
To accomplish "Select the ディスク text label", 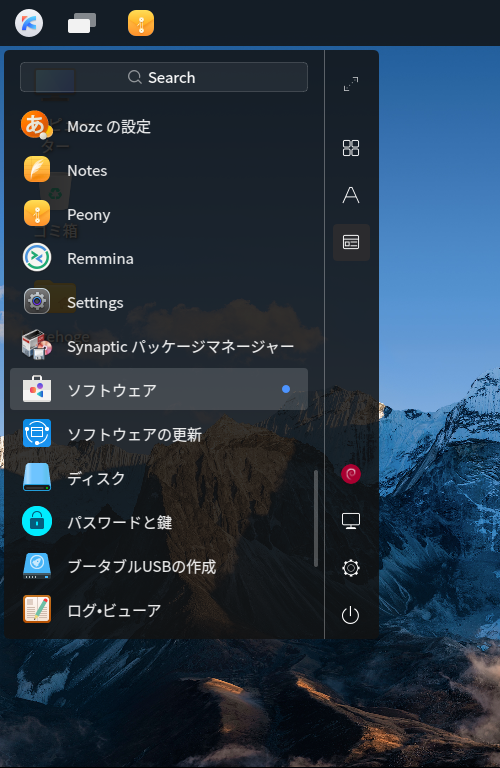I will point(96,479).
